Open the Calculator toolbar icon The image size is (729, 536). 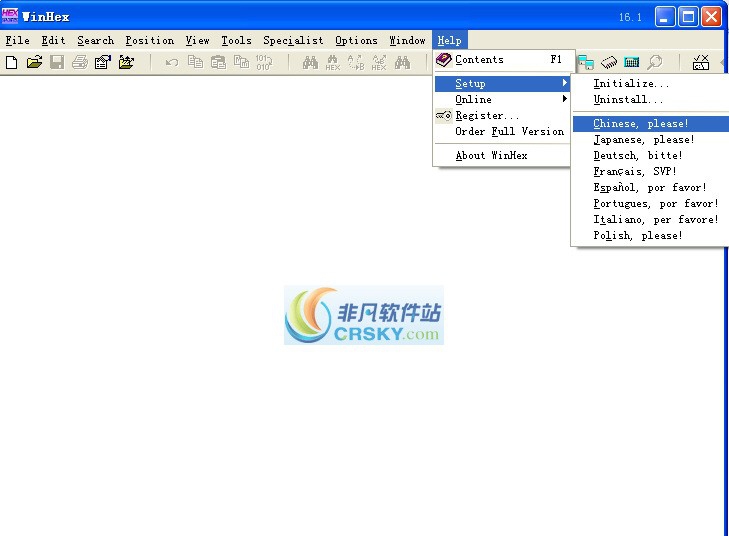[x=631, y=62]
